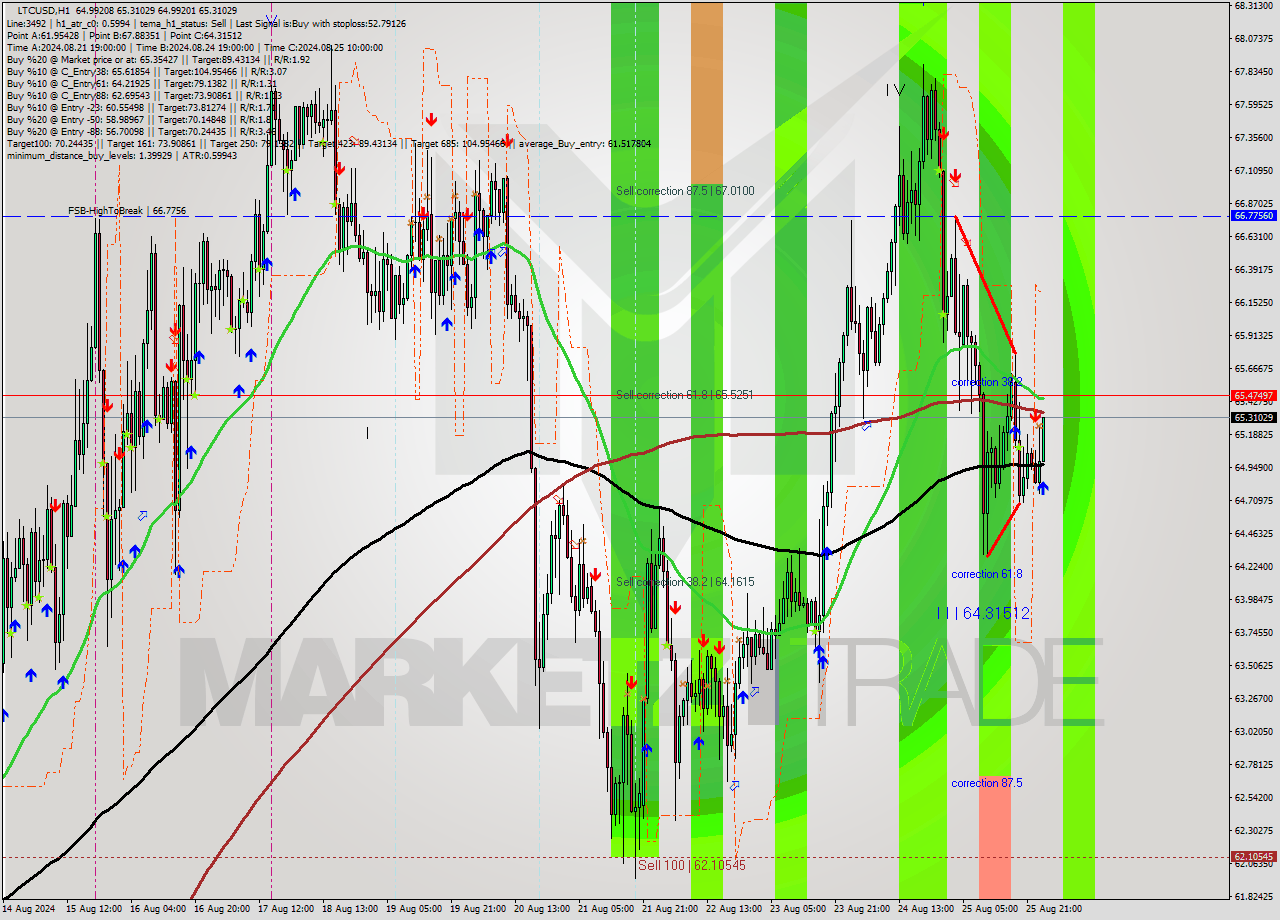Click the '21 Aug 05:00' time label
This screenshot has height=920, width=1280.
click(x=608, y=909)
